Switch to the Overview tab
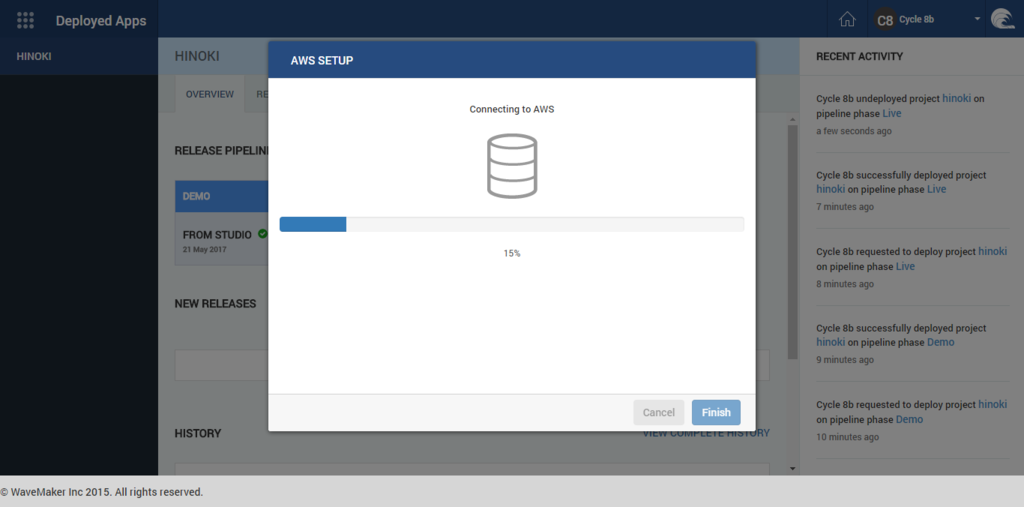Viewport: 1024px width, 507px height. coord(210,94)
